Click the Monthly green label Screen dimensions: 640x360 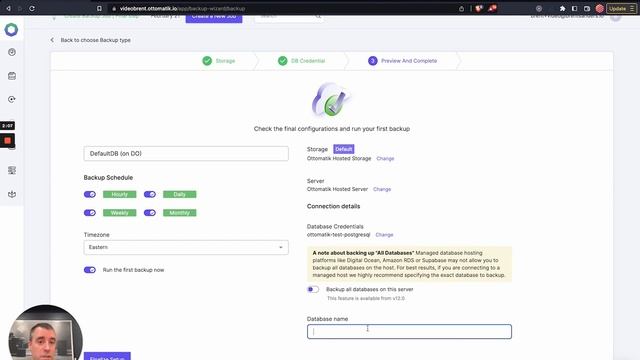pos(180,213)
